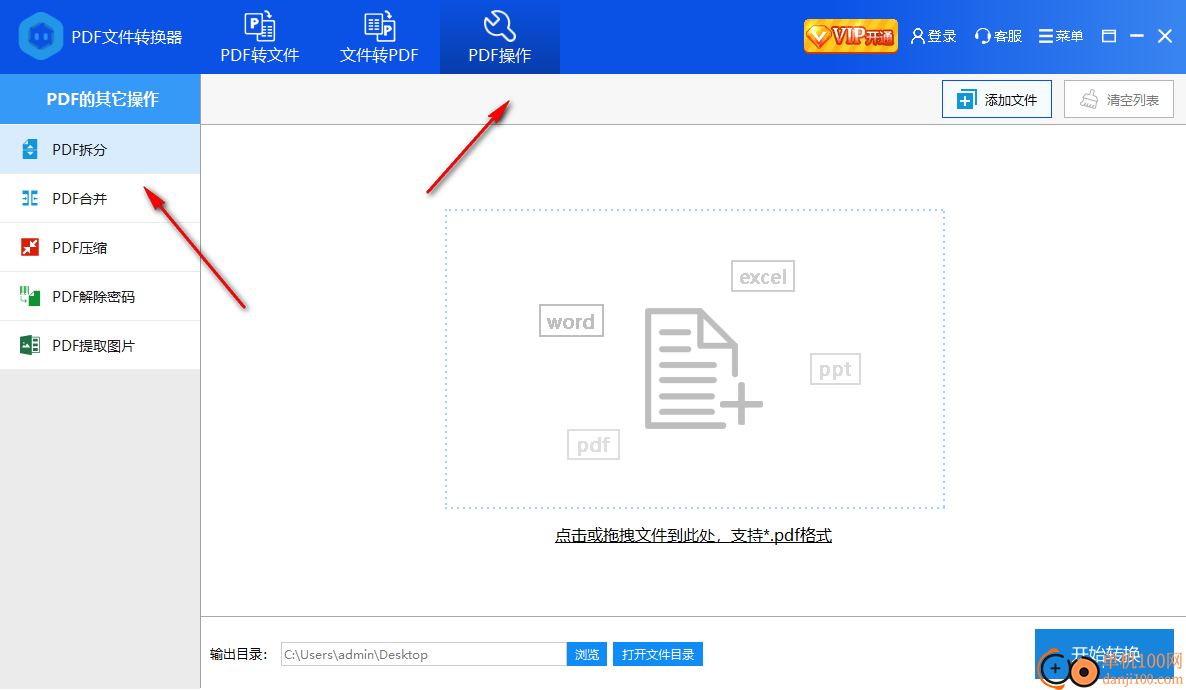Click the add-document icon in drop zone
This screenshot has width=1186, height=690.
(703, 368)
